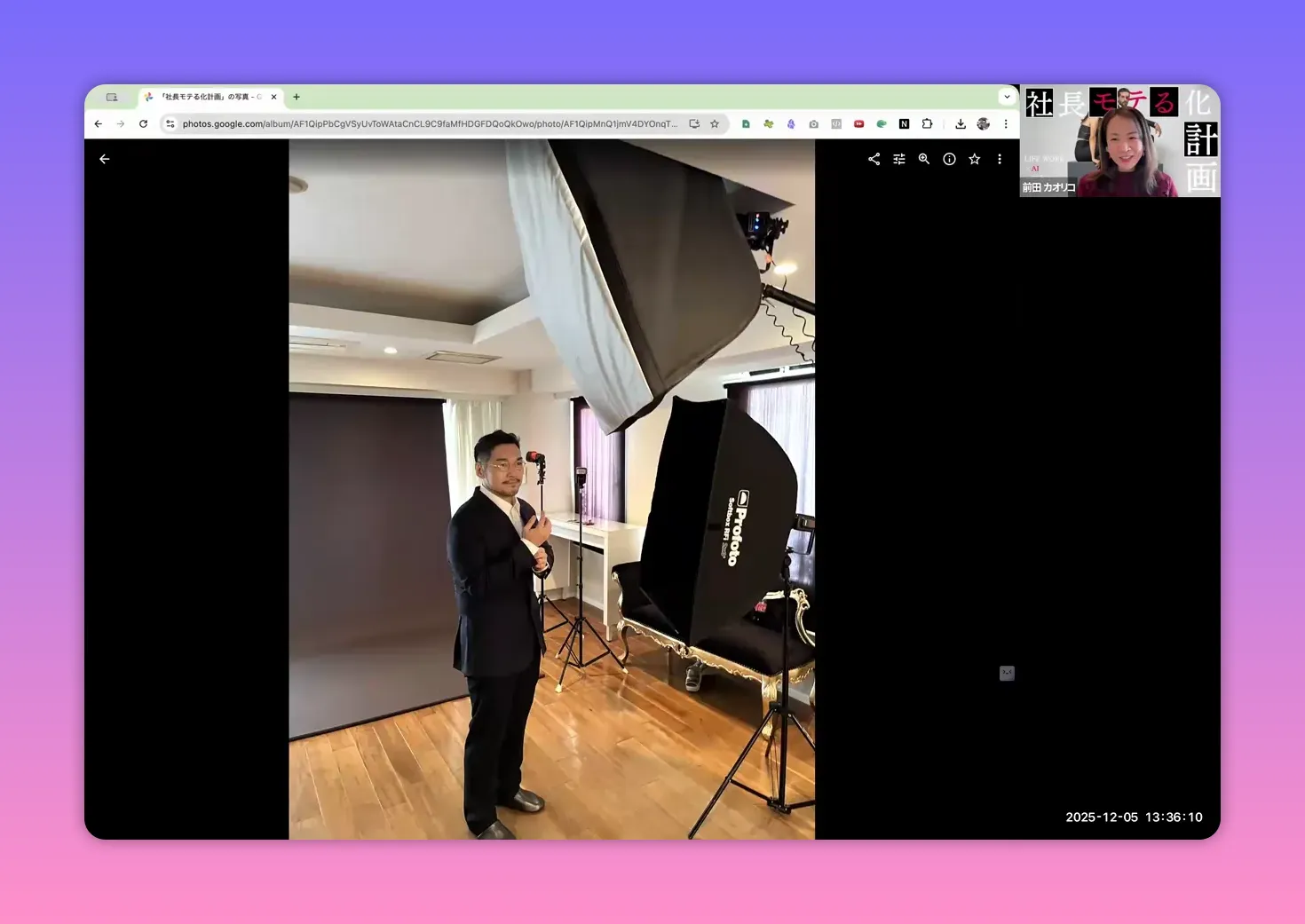The height and width of the screenshot is (924, 1305).
Task: Click the webcam overlay of 前田カオリコ
Action: (1119, 142)
